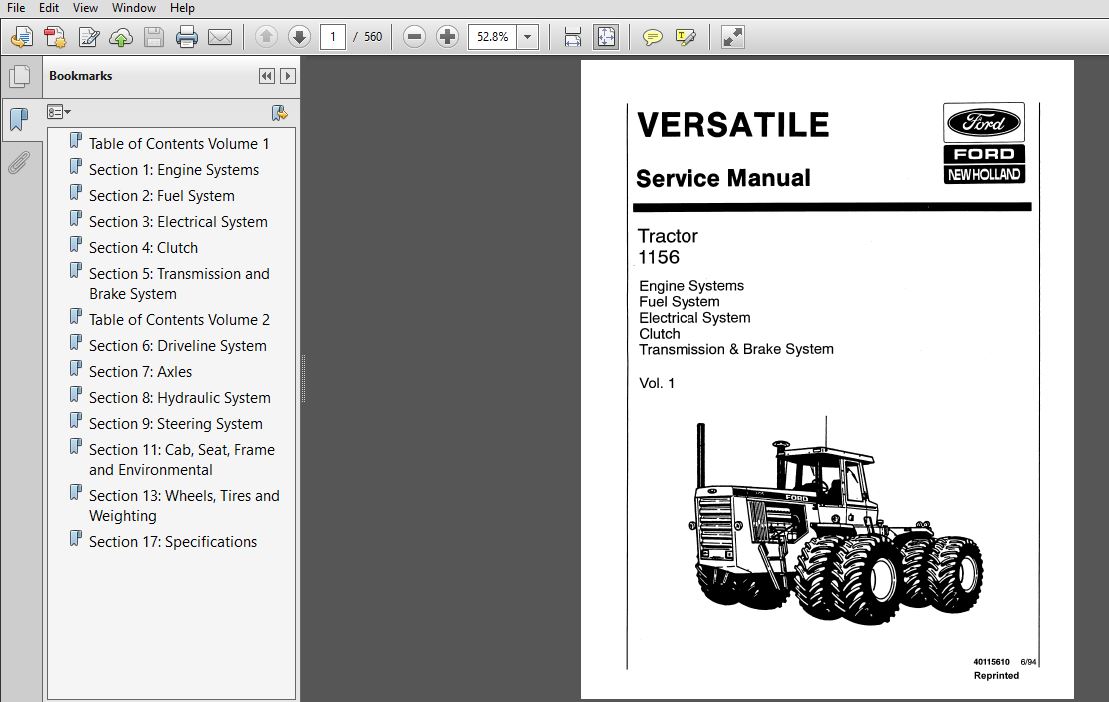Click the VERSATILE title on the page
The height and width of the screenshot is (702, 1109).
pos(733,125)
